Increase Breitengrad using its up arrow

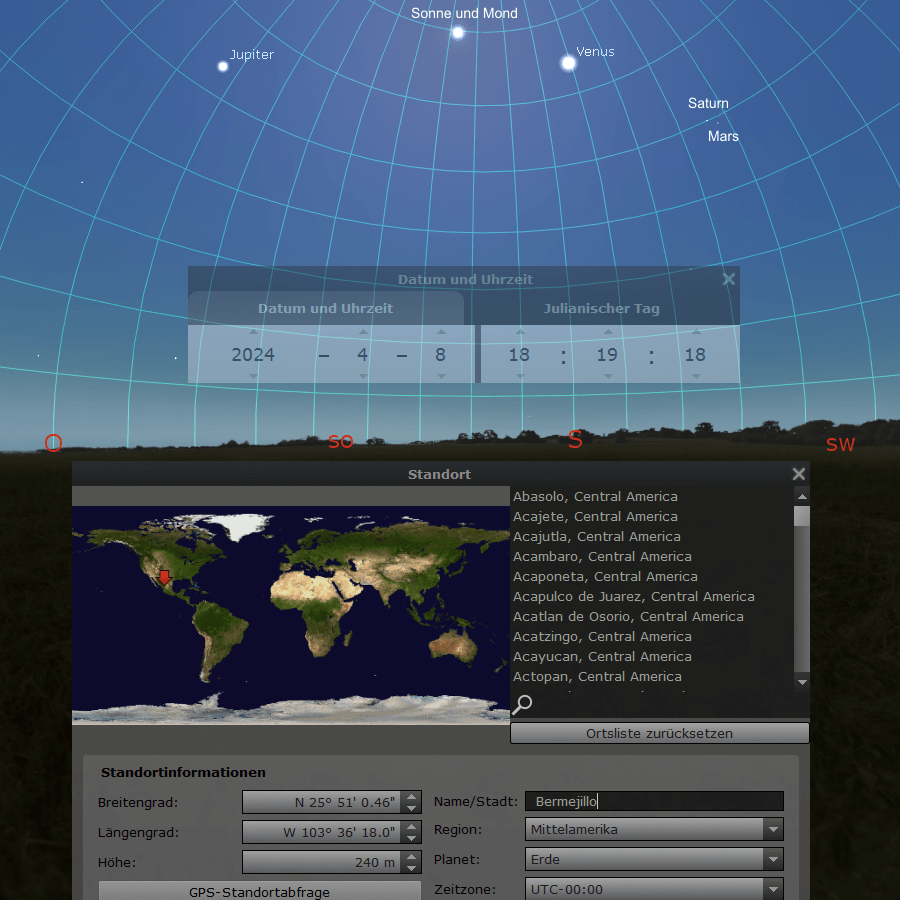[x=412, y=797]
